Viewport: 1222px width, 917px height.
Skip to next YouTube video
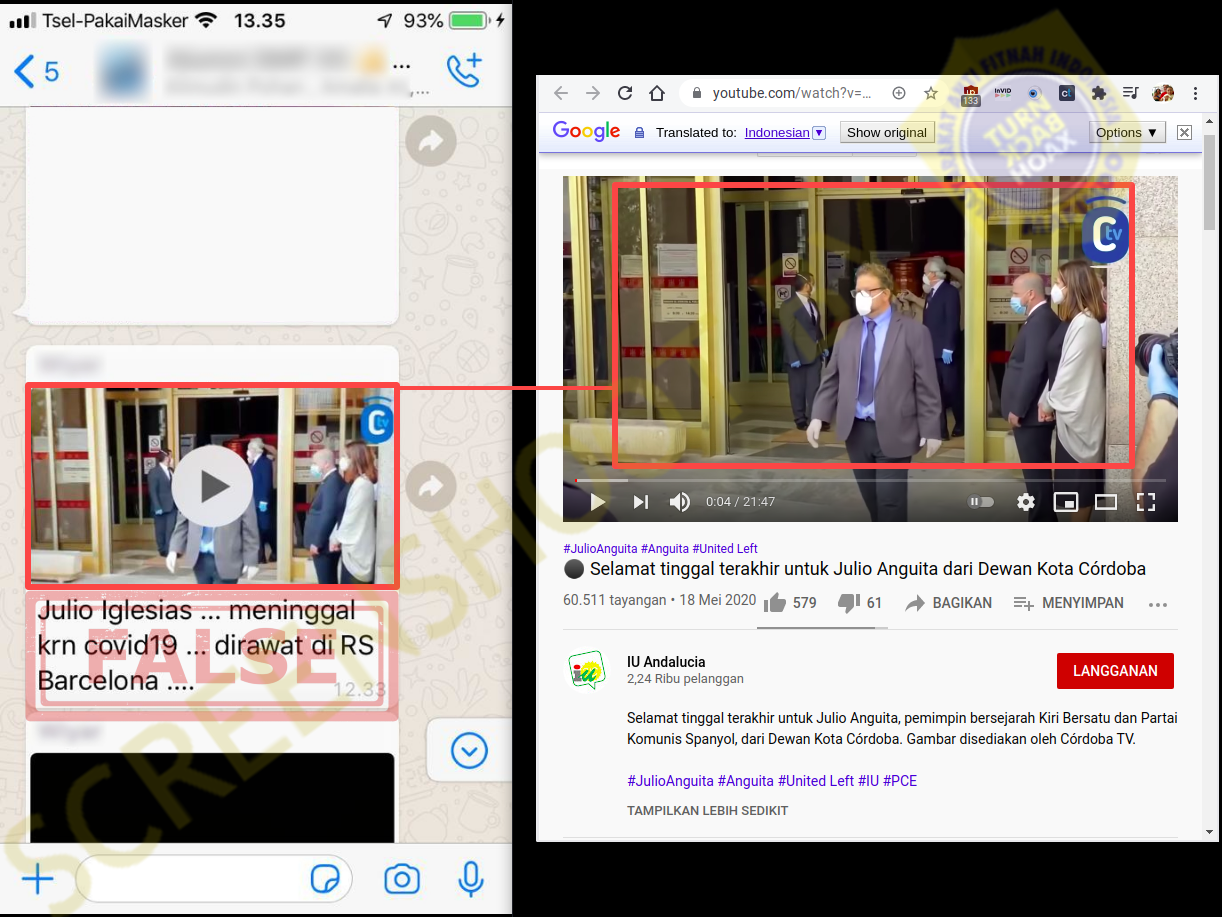tap(641, 502)
